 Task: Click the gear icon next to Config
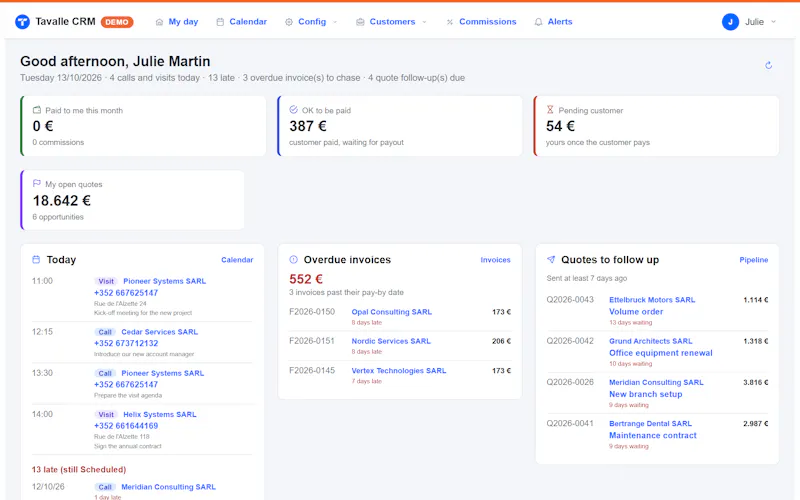(x=289, y=22)
